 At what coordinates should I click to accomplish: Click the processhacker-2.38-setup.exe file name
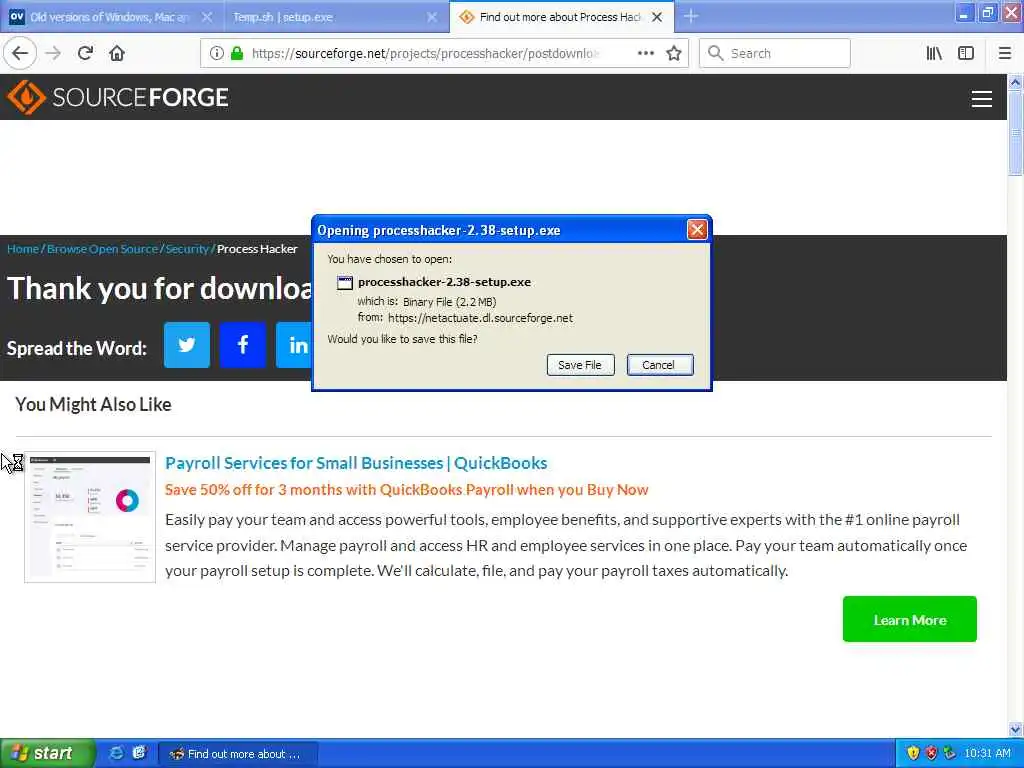coord(444,282)
